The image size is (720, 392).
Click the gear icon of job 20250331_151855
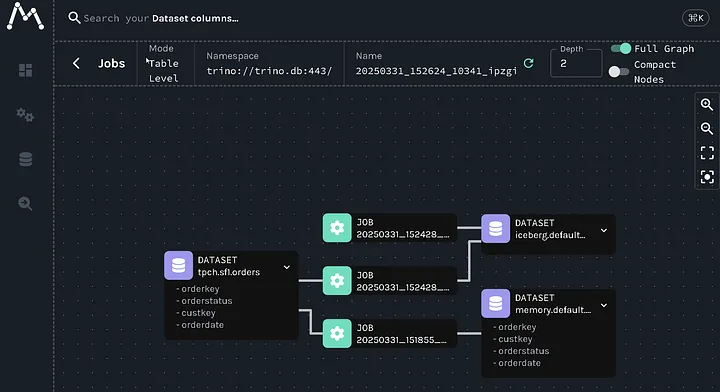tap(337, 333)
